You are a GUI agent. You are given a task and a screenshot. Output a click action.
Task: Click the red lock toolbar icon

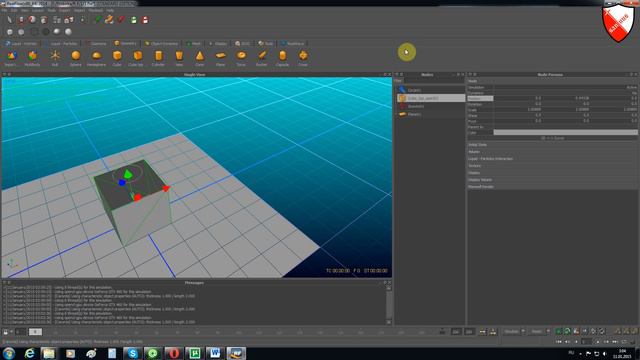145,20
